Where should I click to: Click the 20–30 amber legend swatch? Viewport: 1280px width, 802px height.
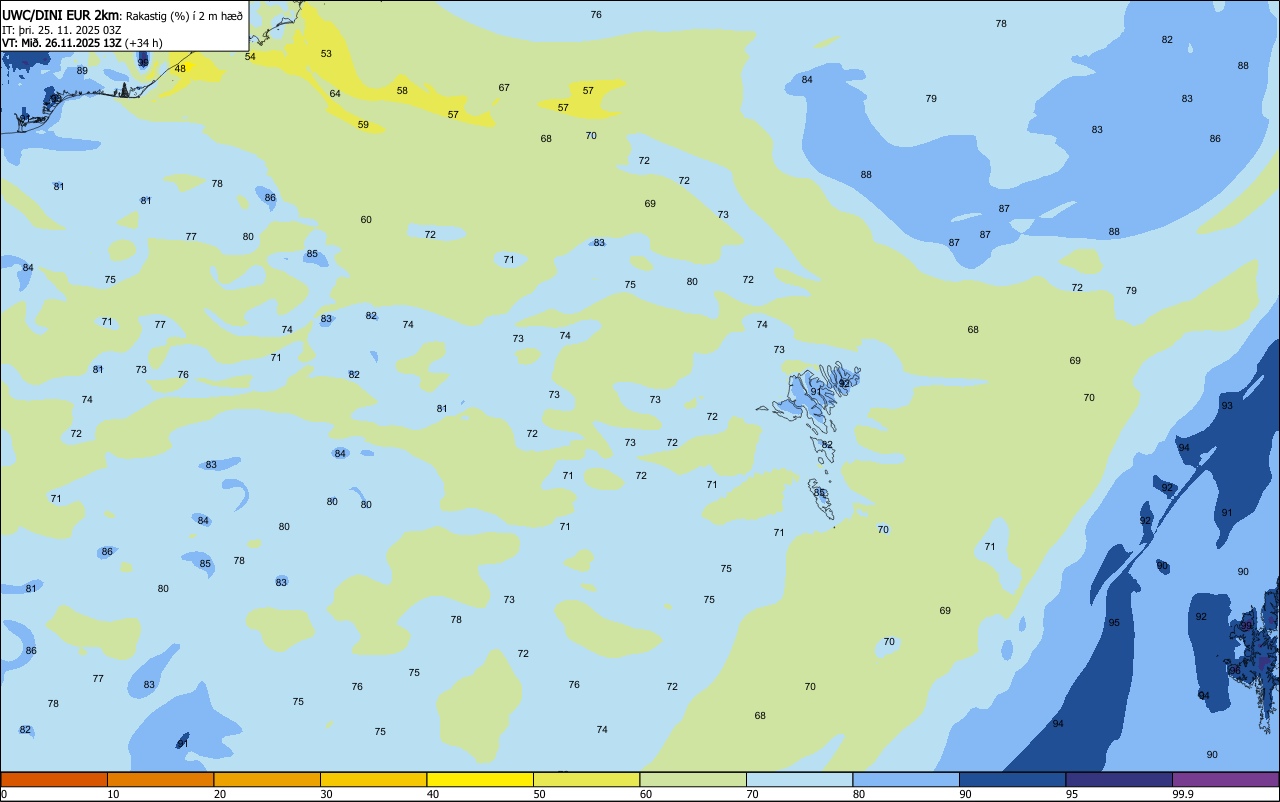267,779
